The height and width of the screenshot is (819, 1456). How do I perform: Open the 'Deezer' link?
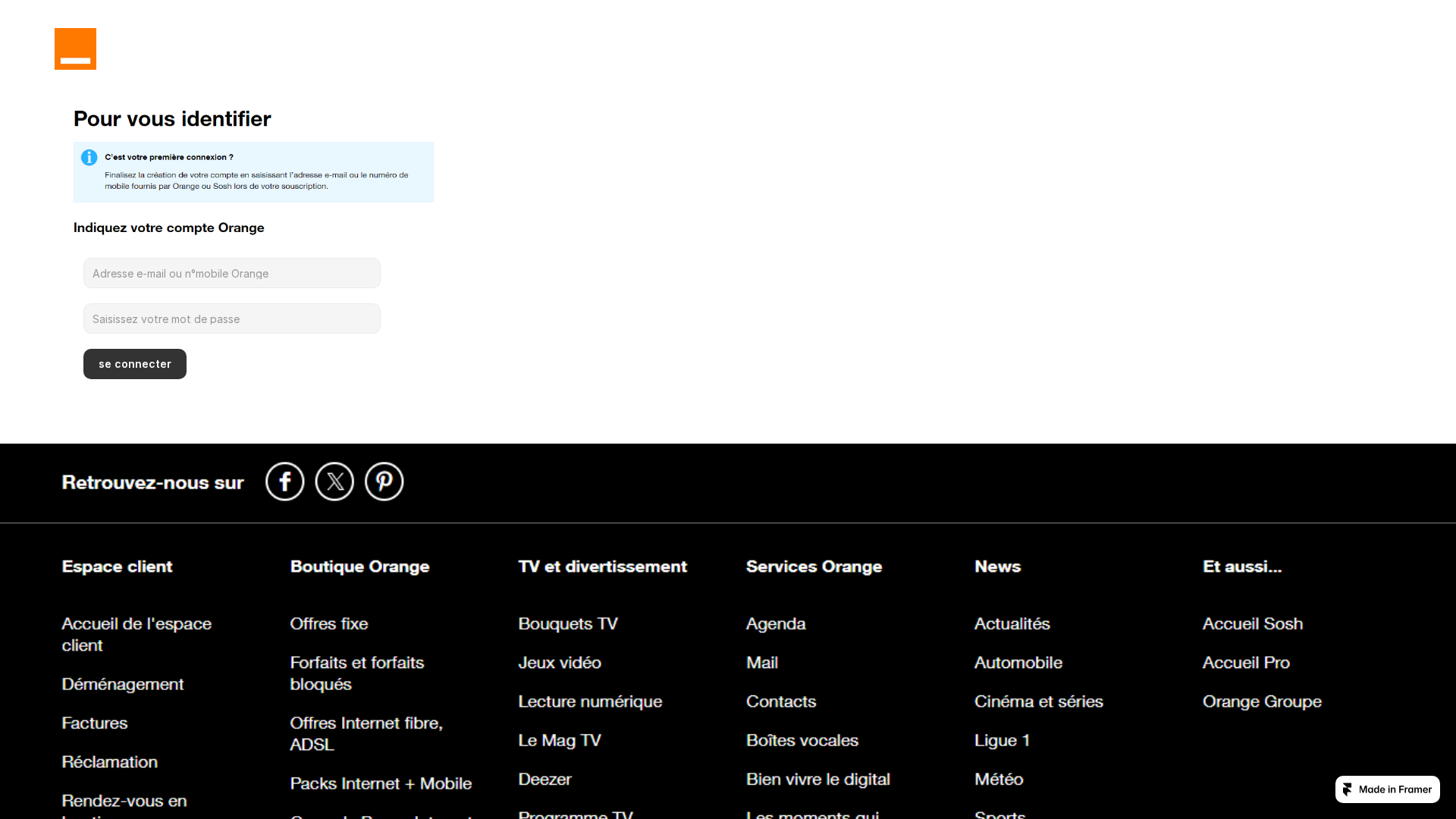click(545, 780)
